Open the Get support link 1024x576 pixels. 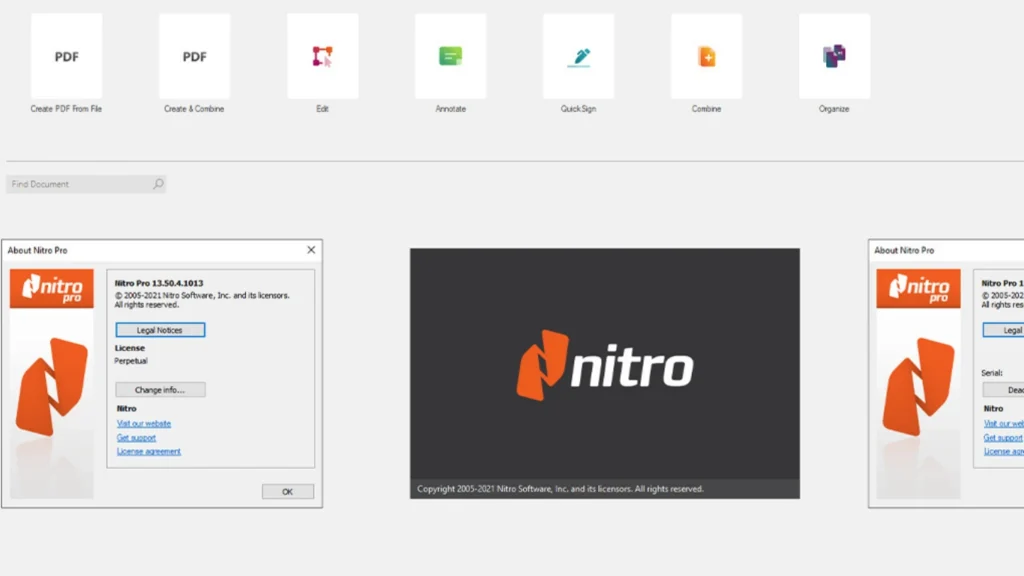[x=136, y=437]
